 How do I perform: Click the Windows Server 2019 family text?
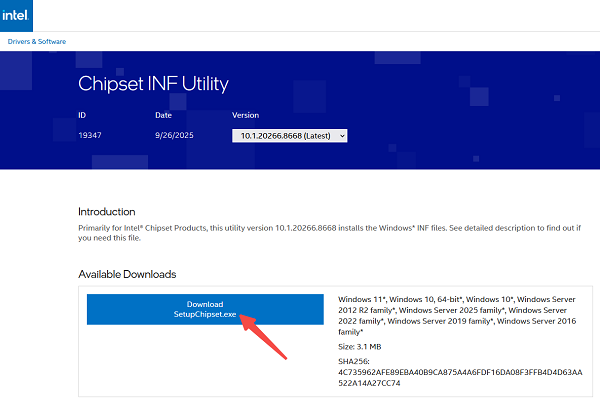(439, 321)
